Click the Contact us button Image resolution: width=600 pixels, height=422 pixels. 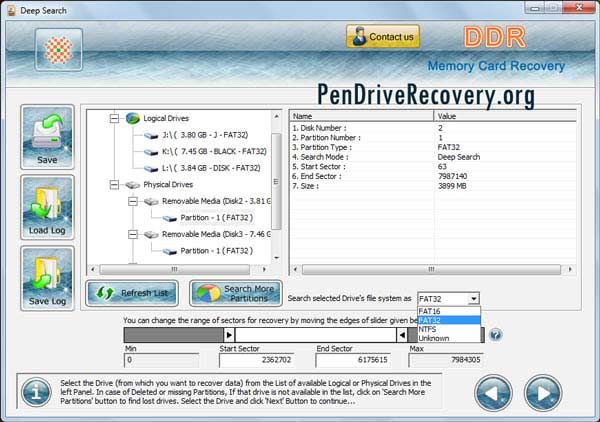pos(383,36)
